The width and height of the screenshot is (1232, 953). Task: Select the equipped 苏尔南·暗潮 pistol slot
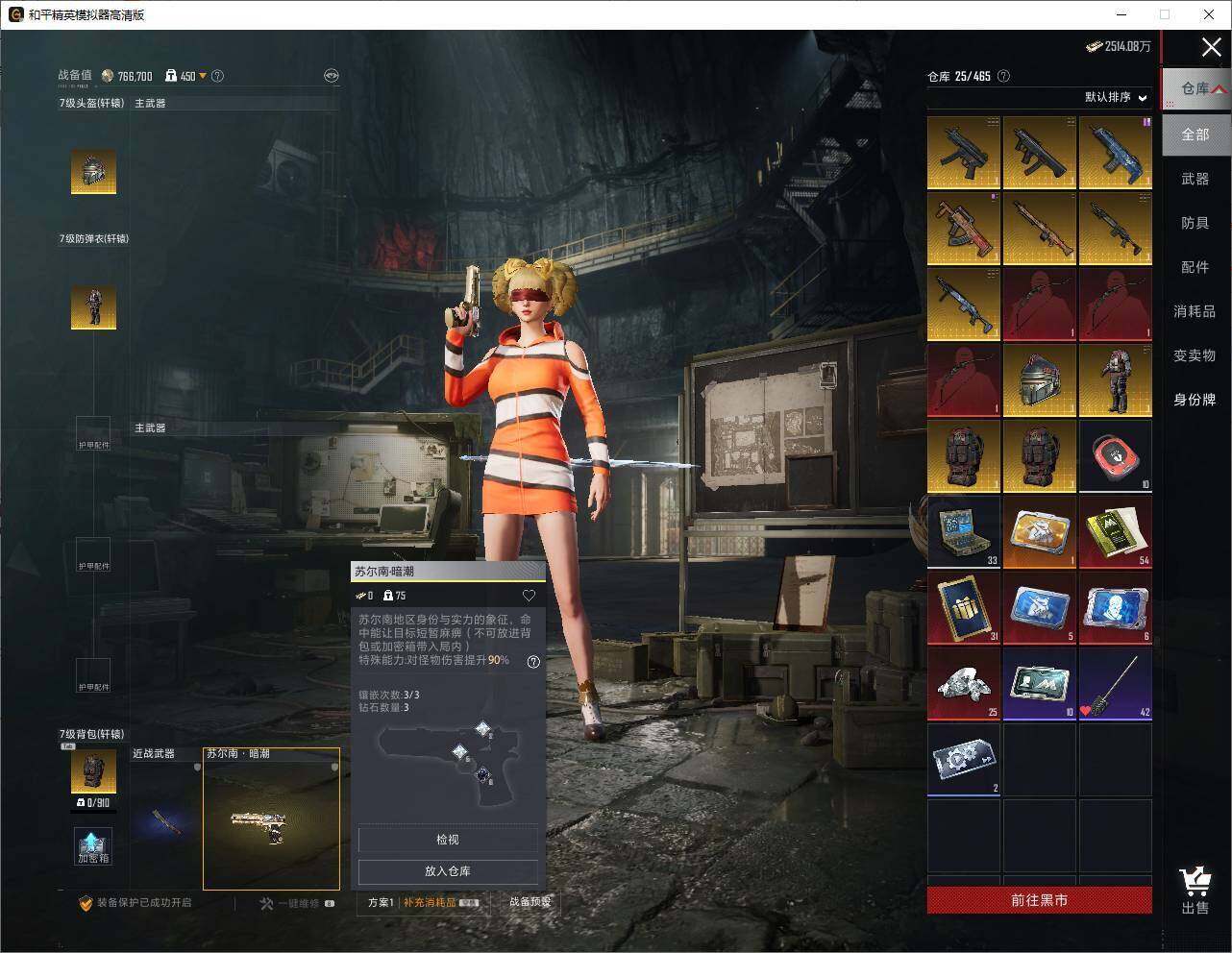tap(271, 819)
